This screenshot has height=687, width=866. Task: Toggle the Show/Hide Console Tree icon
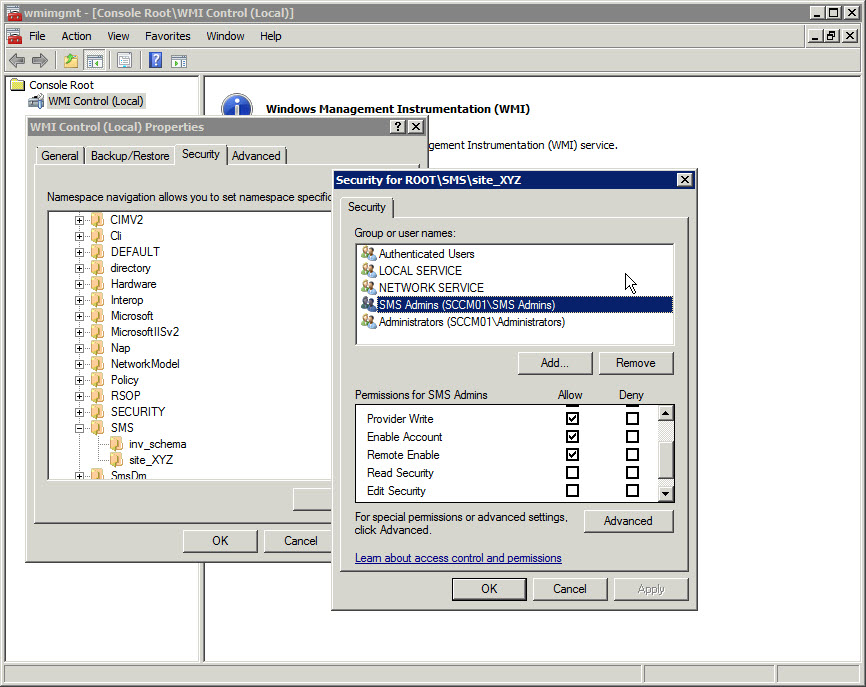tap(94, 61)
